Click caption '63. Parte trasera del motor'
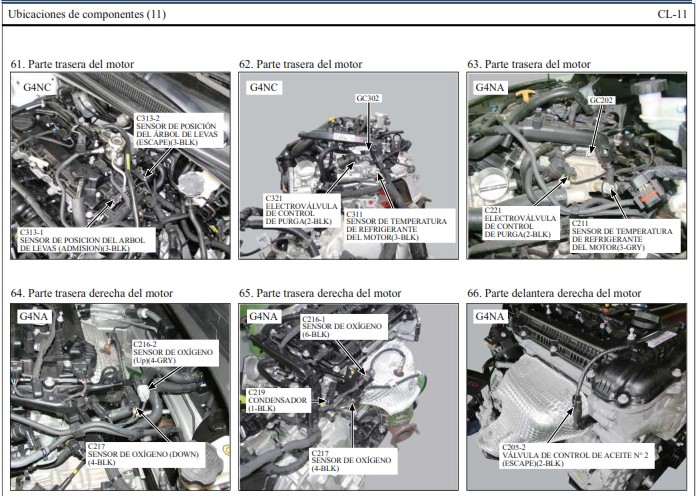 coord(529,64)
